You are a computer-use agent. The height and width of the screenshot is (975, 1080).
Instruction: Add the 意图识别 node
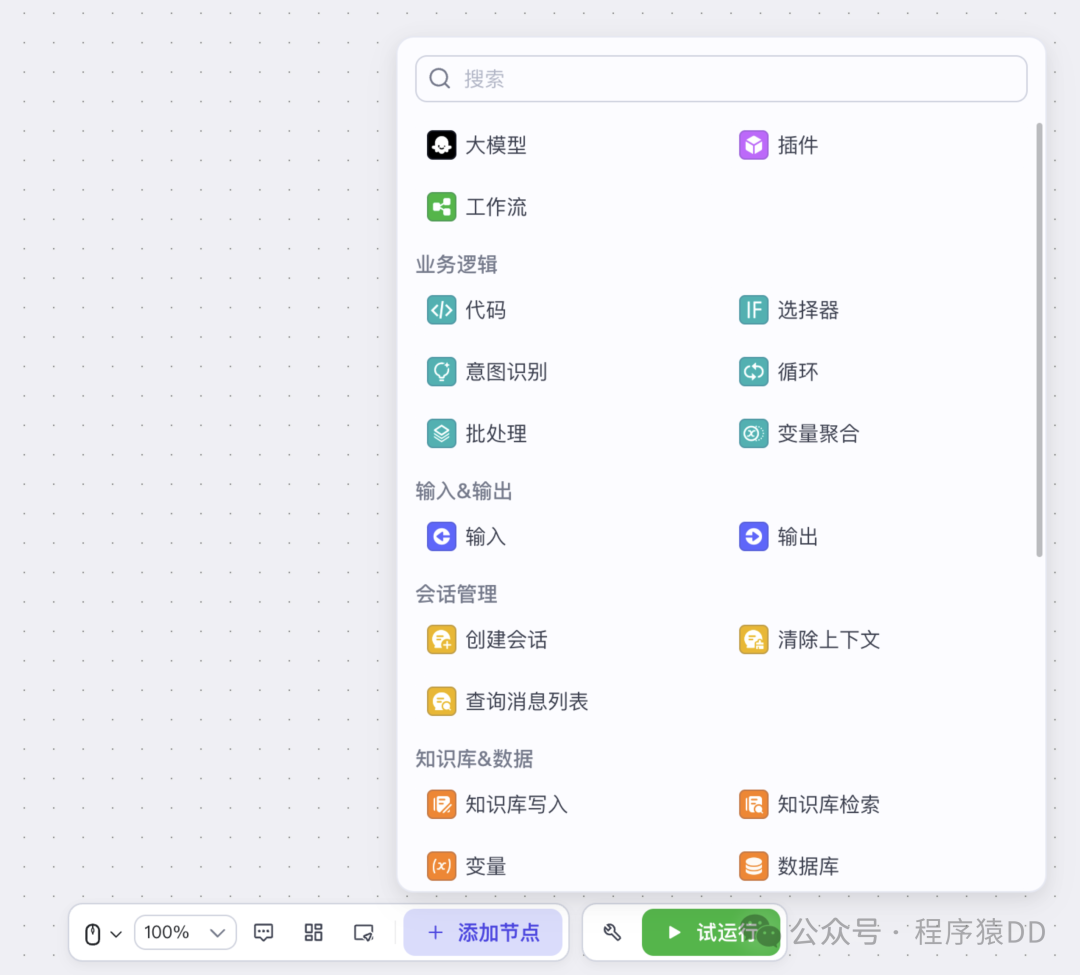[x=487, y=372]
